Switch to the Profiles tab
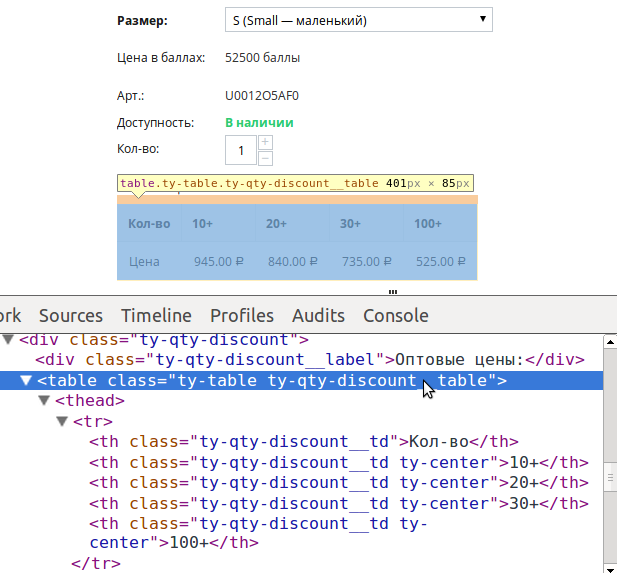The image size is (617, 573). [x=241, y=315]
